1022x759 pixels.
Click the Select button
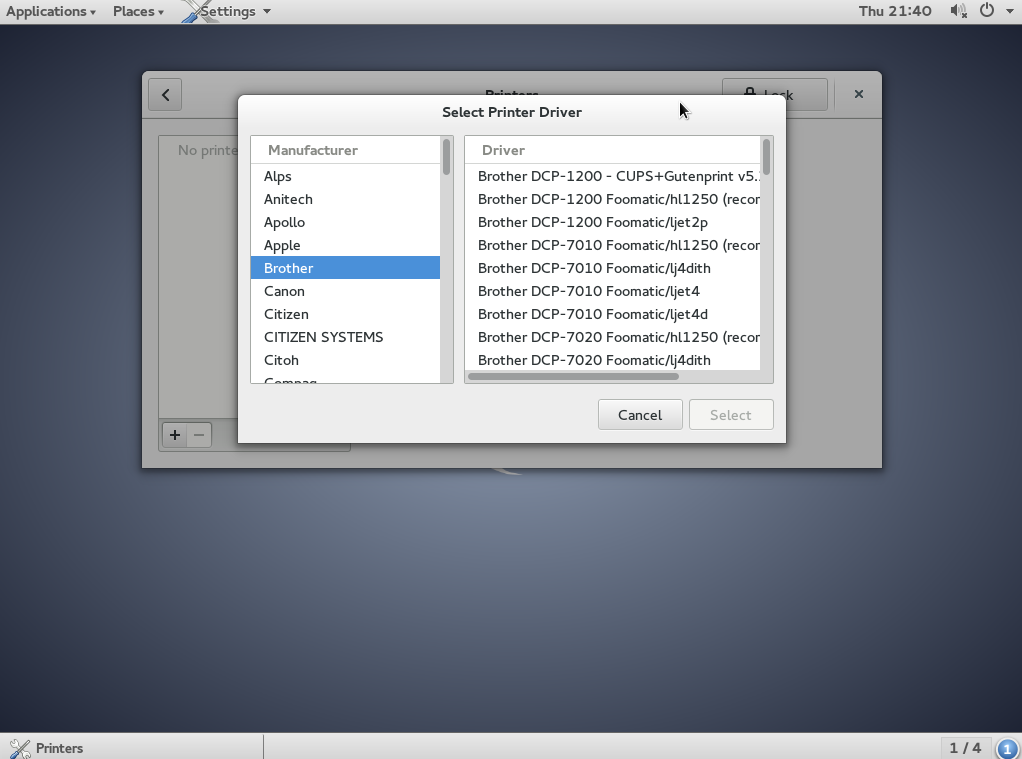(x=731, y=415)
